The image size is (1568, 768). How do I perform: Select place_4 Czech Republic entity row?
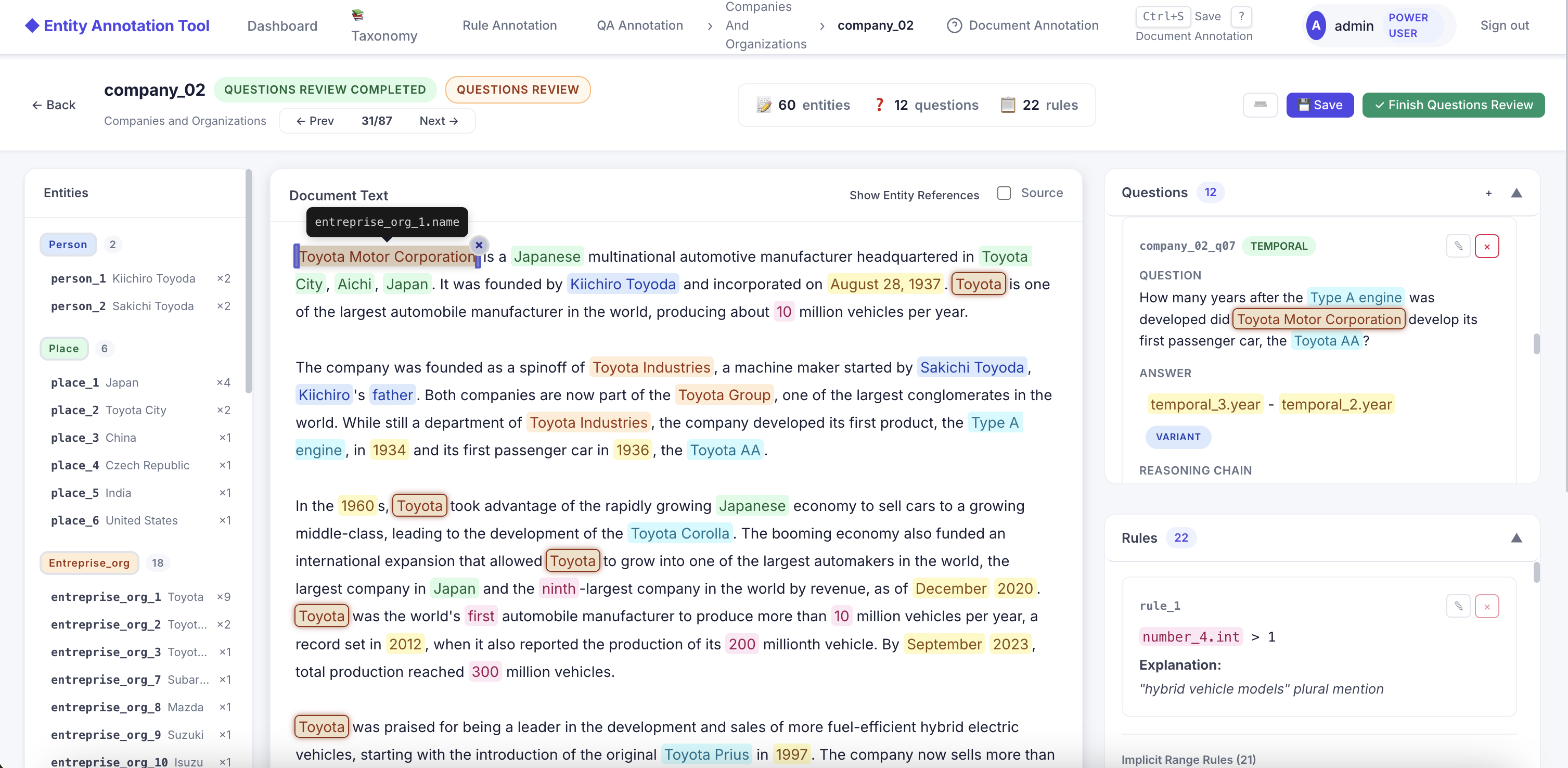pos(140,466)
